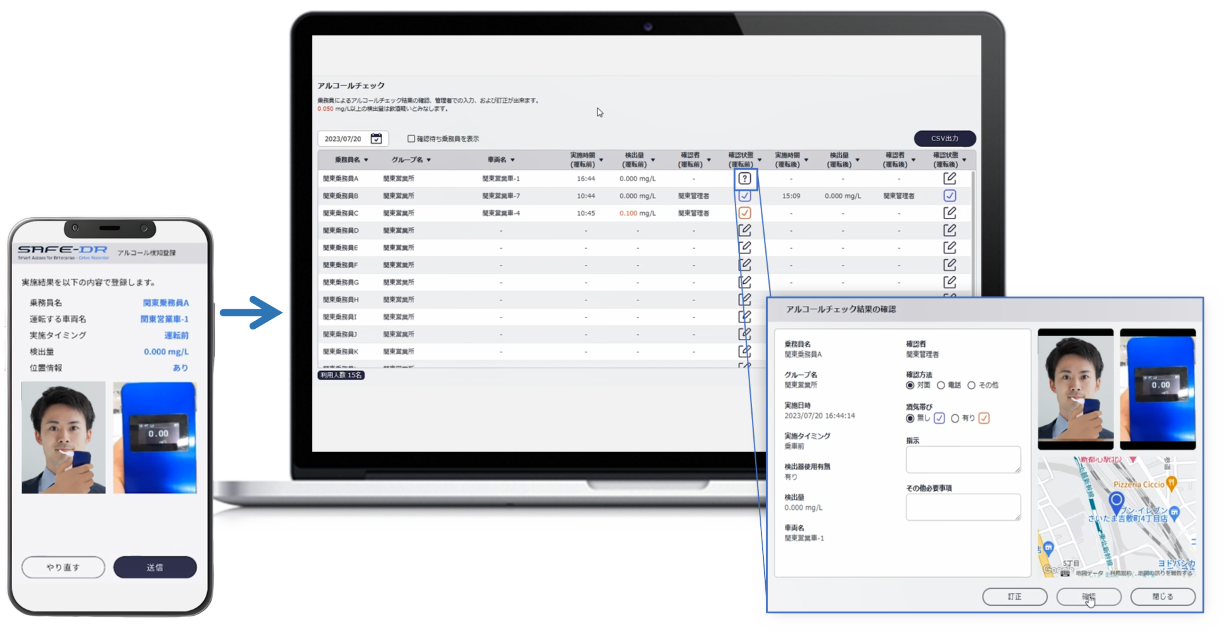Open the calendar date picker icon
Screen dimensions: 1231x640
376,139
